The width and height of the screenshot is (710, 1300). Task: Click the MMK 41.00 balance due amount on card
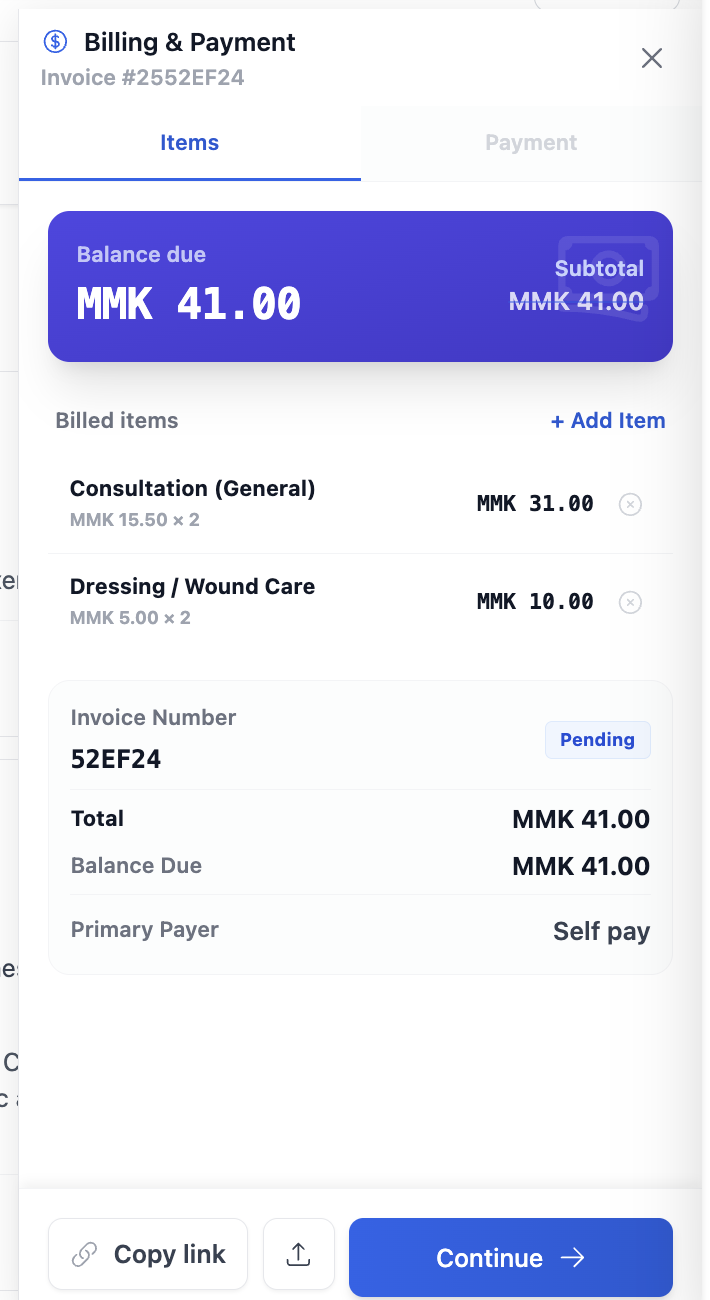(x=189, y=303)
